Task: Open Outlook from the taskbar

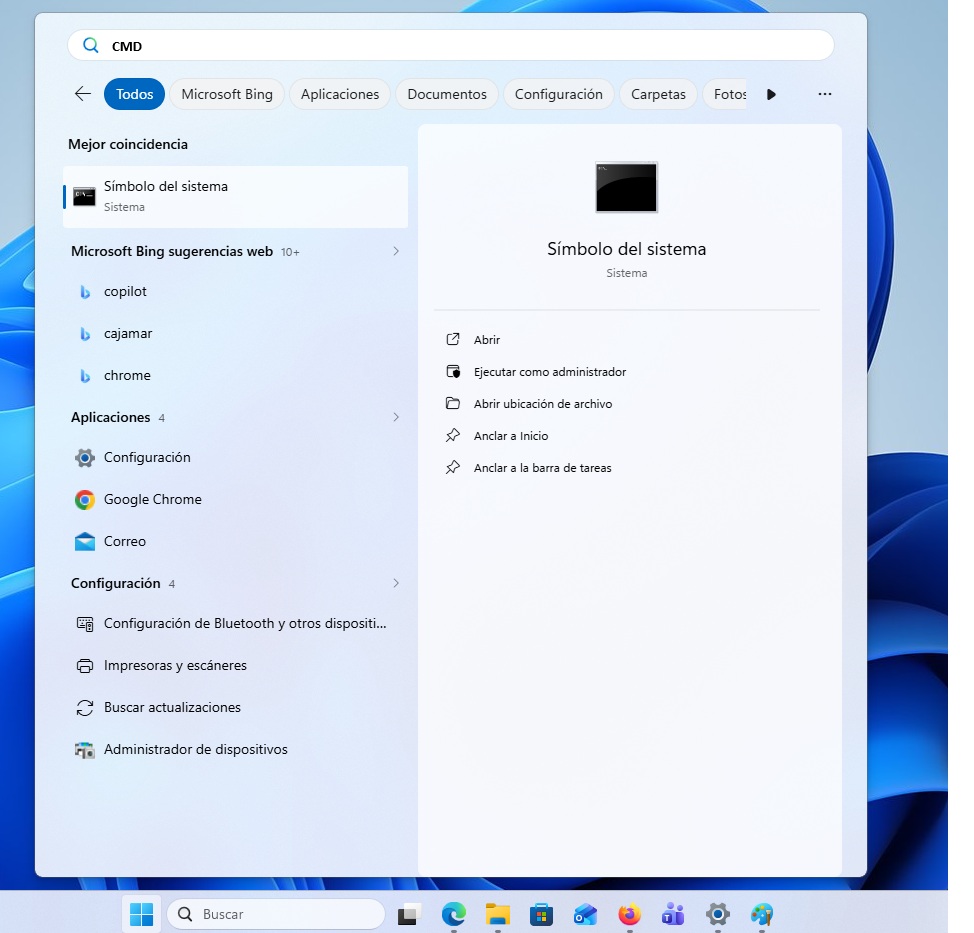Action: click(x=585, y=914)
